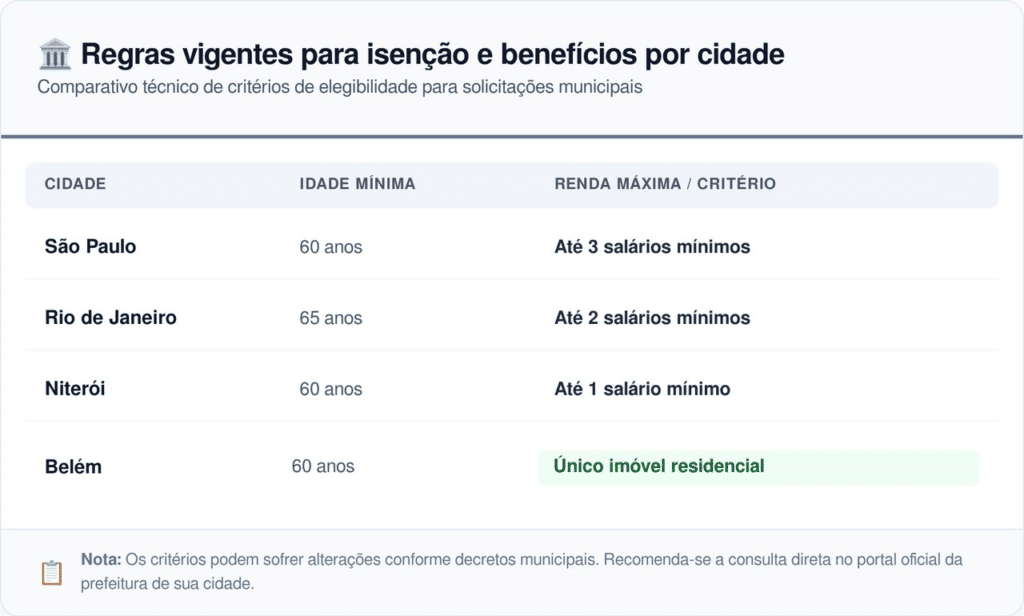Select the Niterói city name
The image size is (1024, 616).
(75, 389)
